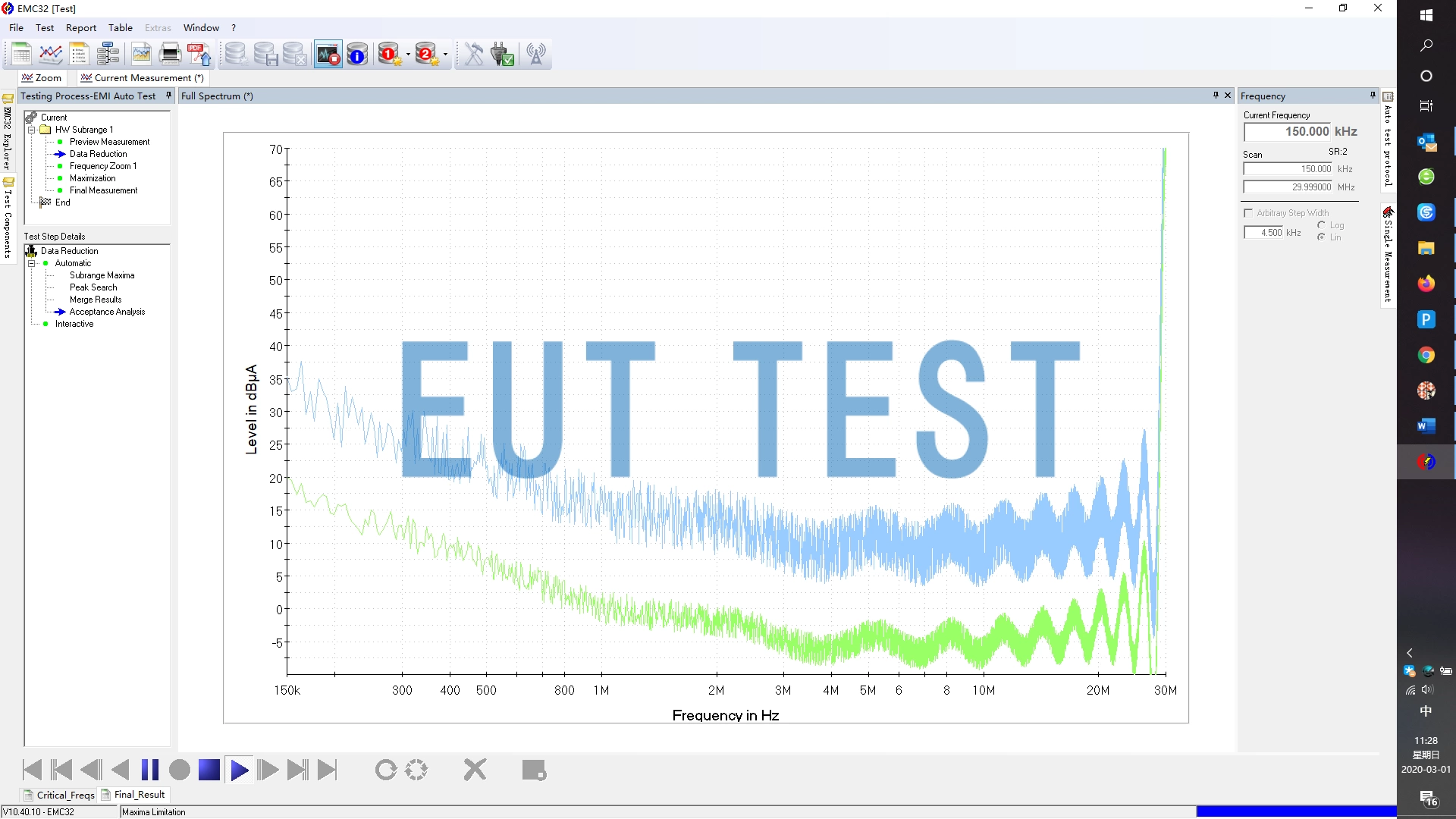Click the play forward button
Screen dimensions: 1456x819
[x=239, y=770]
